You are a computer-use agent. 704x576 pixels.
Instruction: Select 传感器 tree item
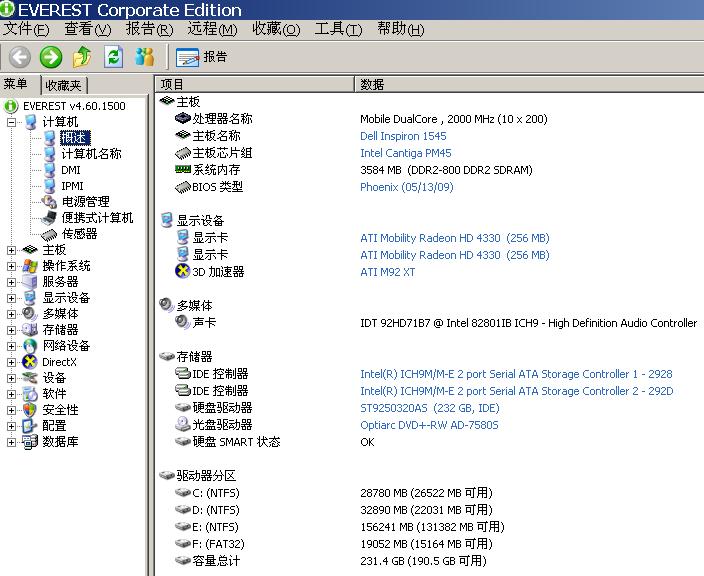pos(79,234)
